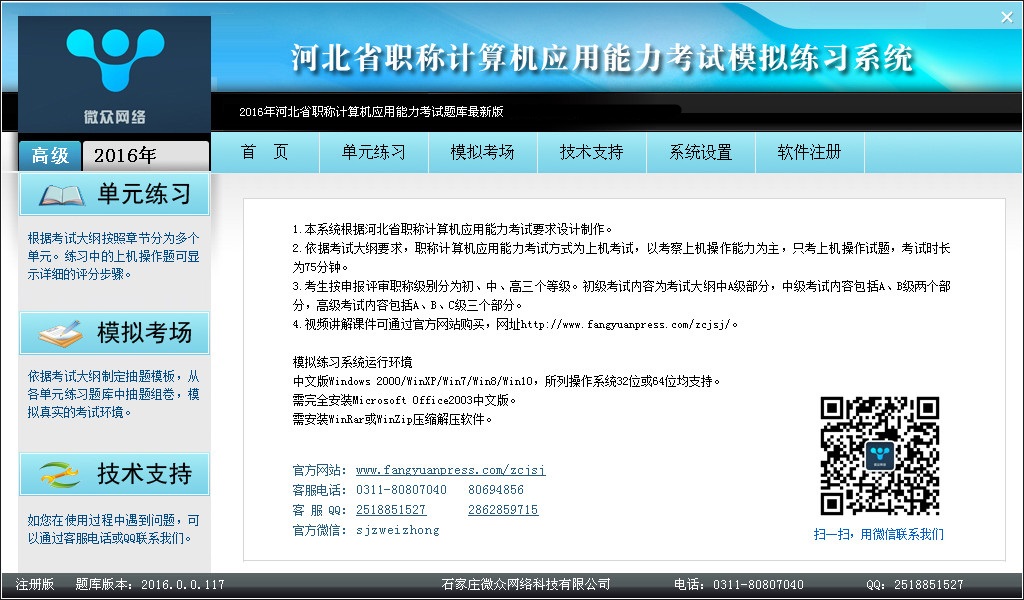
Task: Open the 系统设置 navigation tab
Action: (x=700, y=153)
